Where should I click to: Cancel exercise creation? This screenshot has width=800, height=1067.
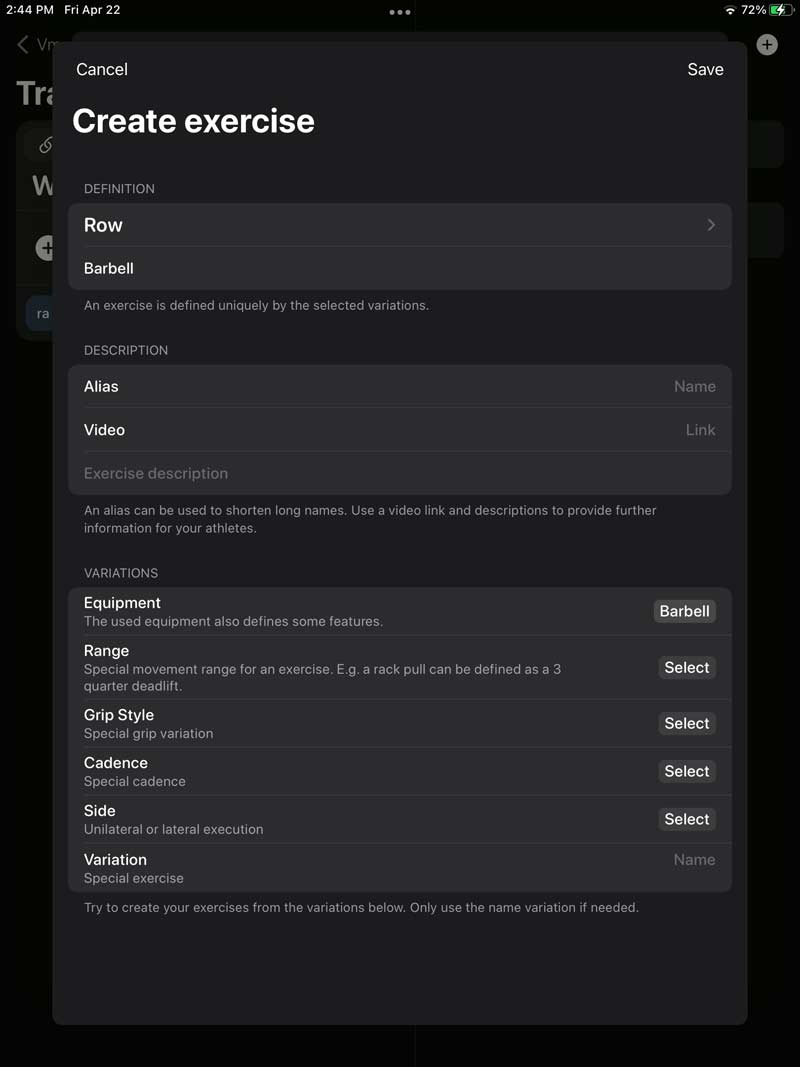(102, 69)
